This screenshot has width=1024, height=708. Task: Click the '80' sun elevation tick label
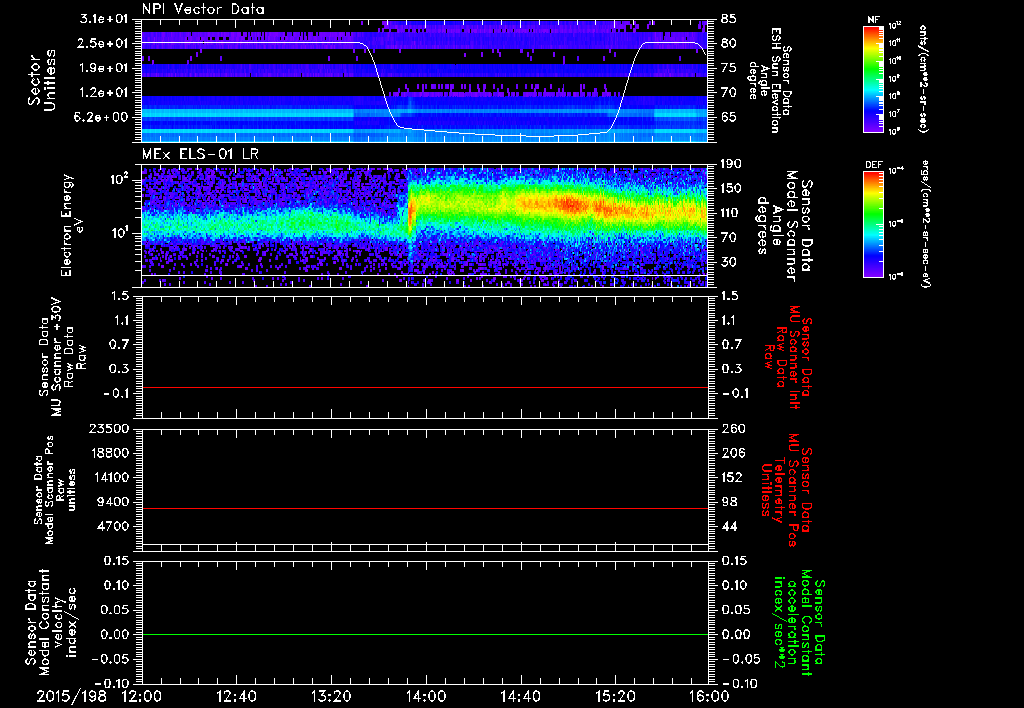click(x=728, y=43)
